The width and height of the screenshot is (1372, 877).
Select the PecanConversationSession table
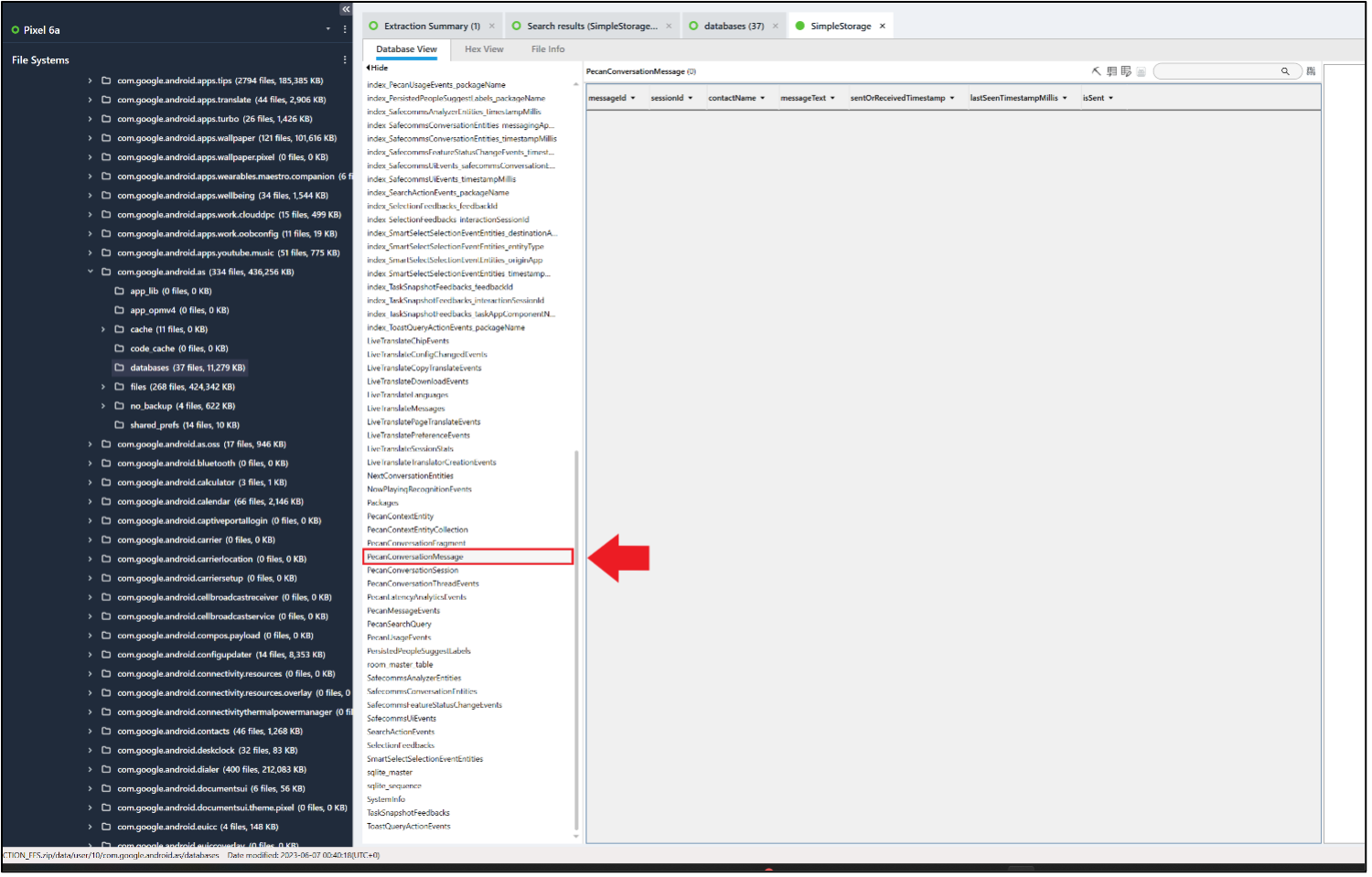point(413,571)
